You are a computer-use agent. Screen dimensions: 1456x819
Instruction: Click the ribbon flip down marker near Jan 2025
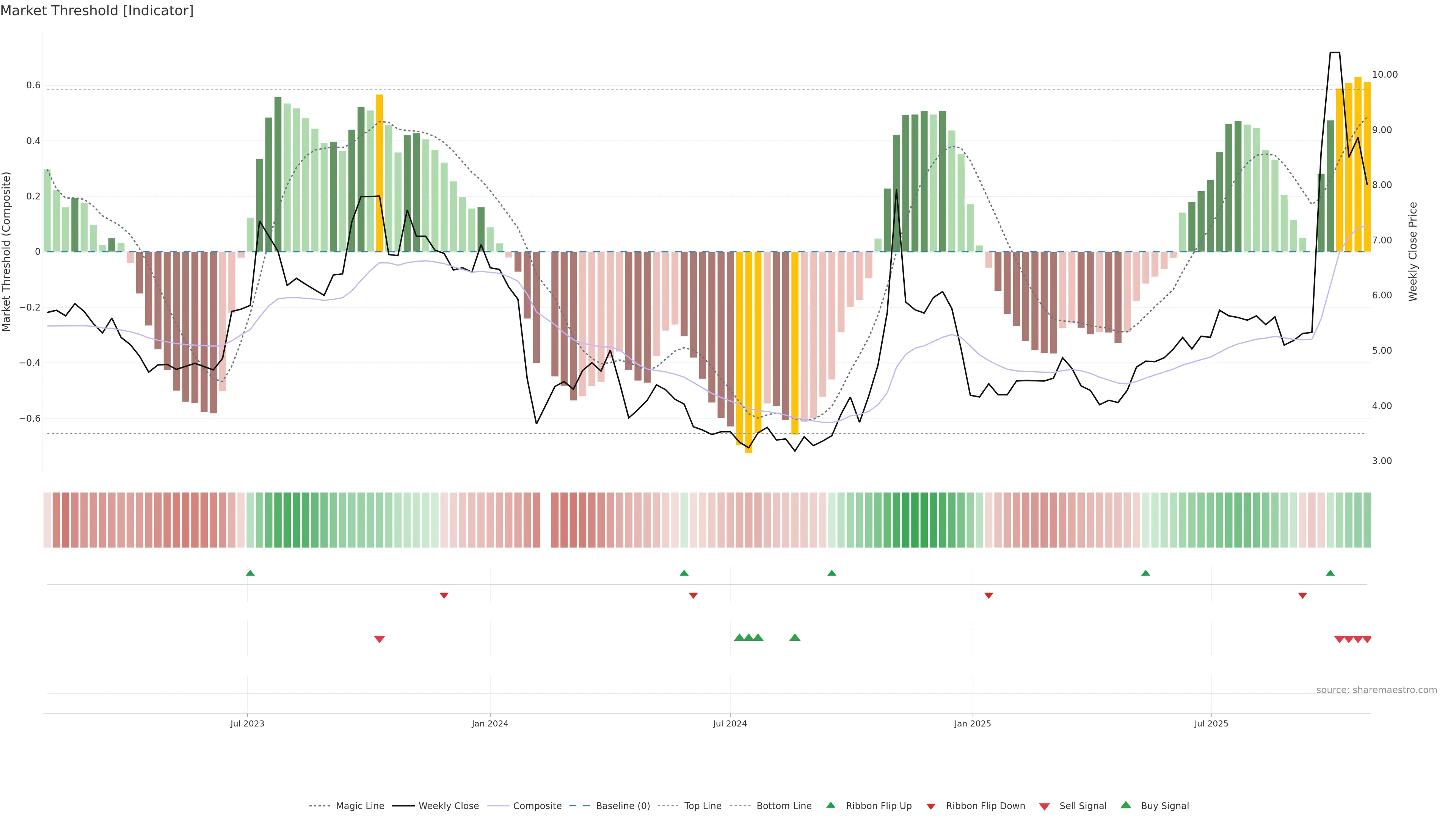click(988, 596)
